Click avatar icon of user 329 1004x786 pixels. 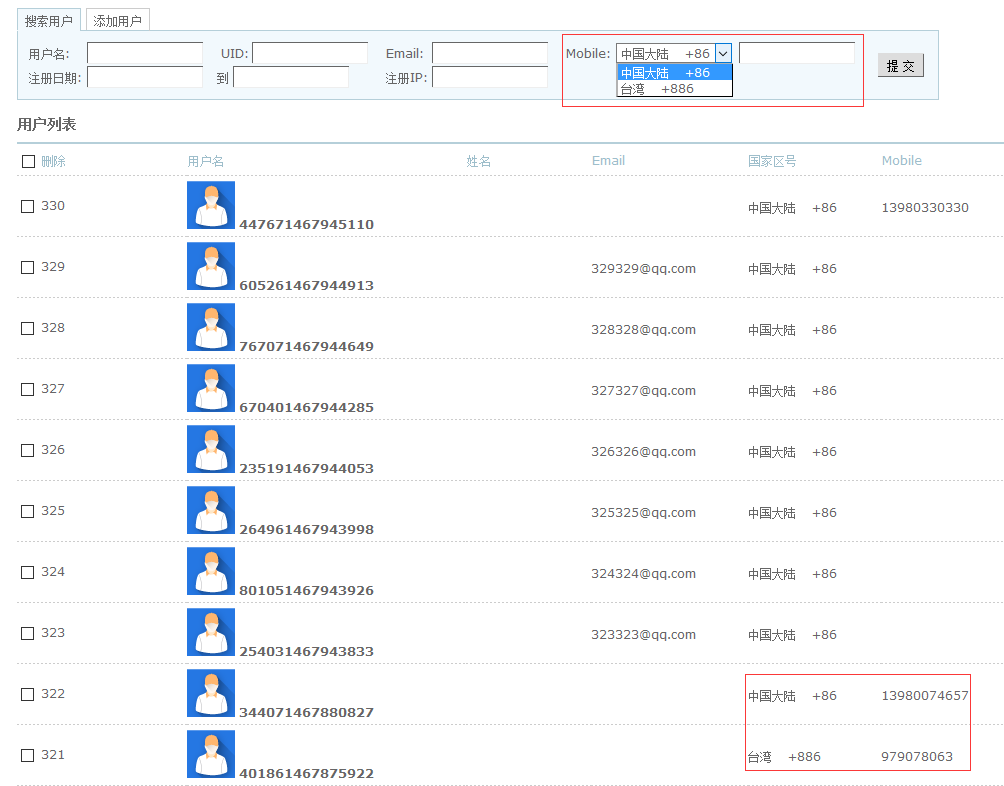click(x=210, y=266)
